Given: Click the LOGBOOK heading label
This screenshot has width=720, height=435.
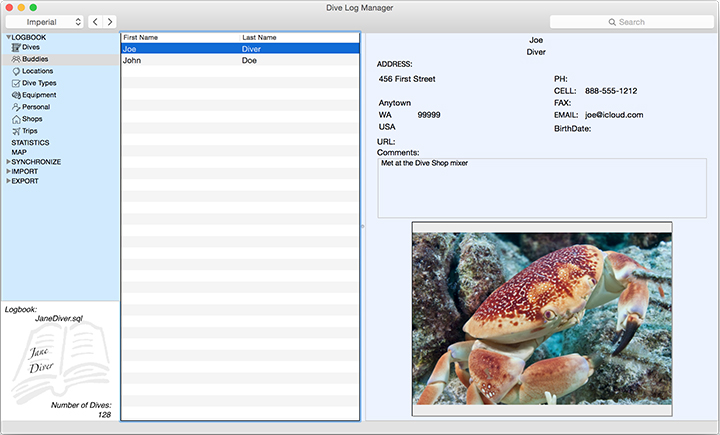Looking at the screenshot, I should tap(28, 37).
